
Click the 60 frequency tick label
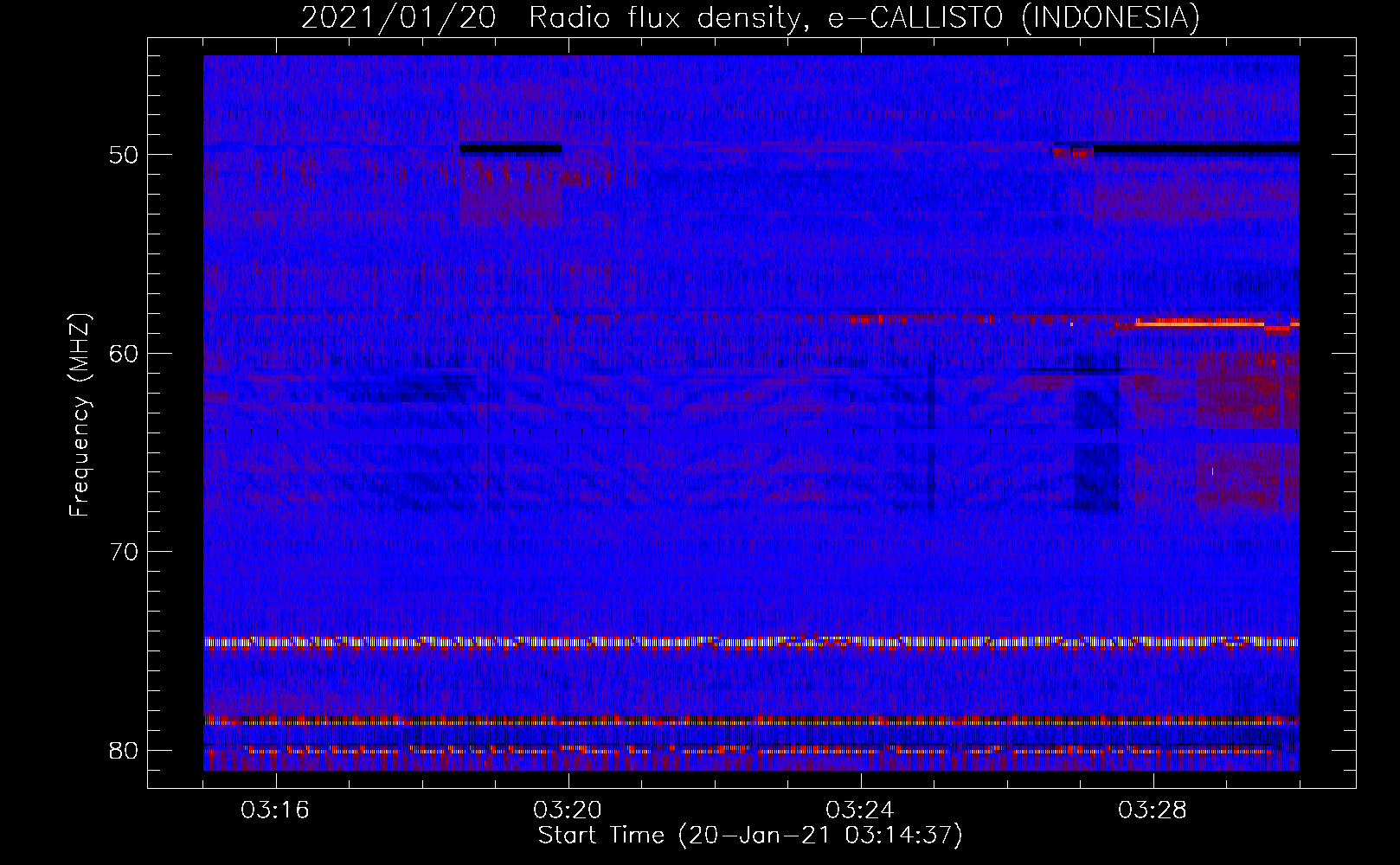pos(125,353)
